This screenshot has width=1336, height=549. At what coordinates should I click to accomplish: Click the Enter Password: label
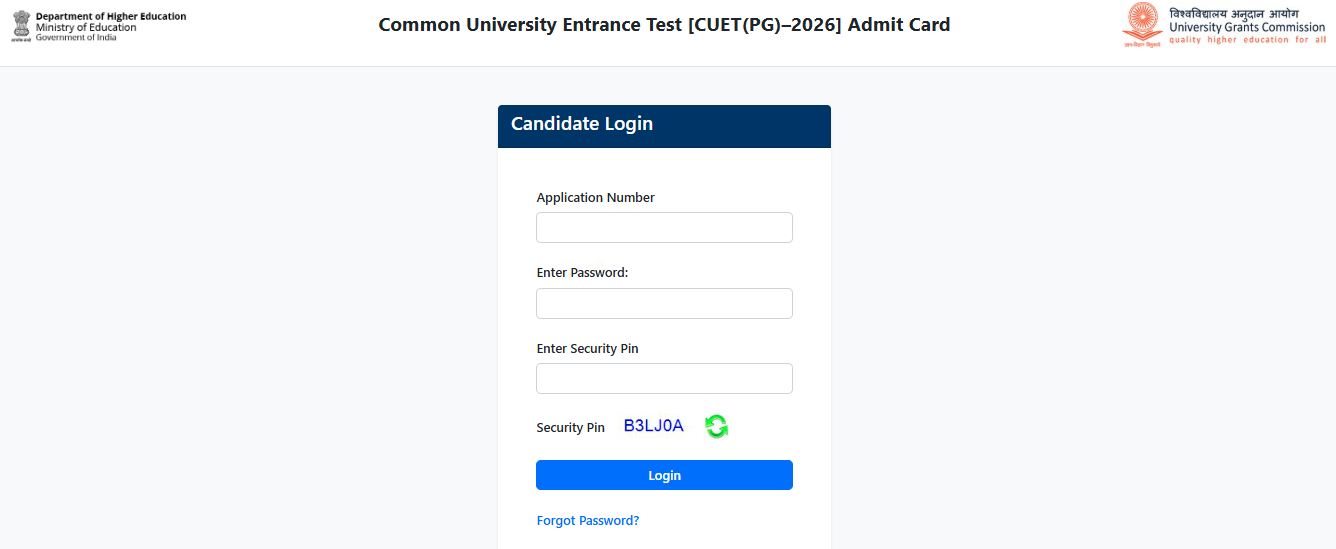pos(582,273)
